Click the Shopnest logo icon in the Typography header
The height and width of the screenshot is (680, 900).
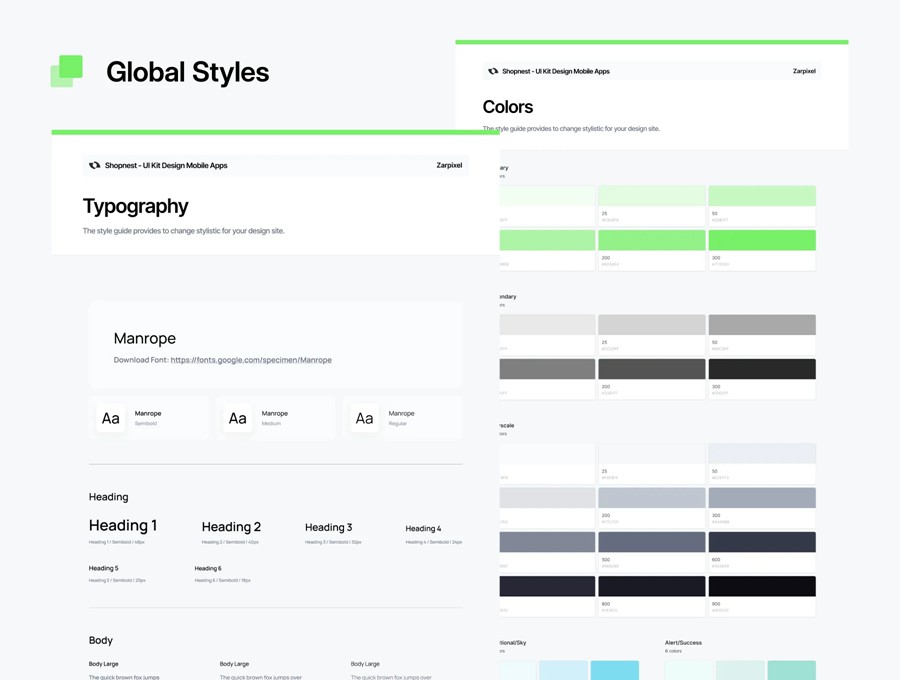pos(94,166)
